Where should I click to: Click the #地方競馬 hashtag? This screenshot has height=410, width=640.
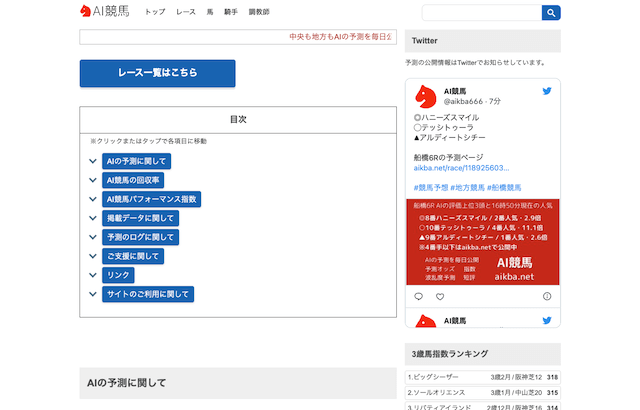(x=467, y=188)
